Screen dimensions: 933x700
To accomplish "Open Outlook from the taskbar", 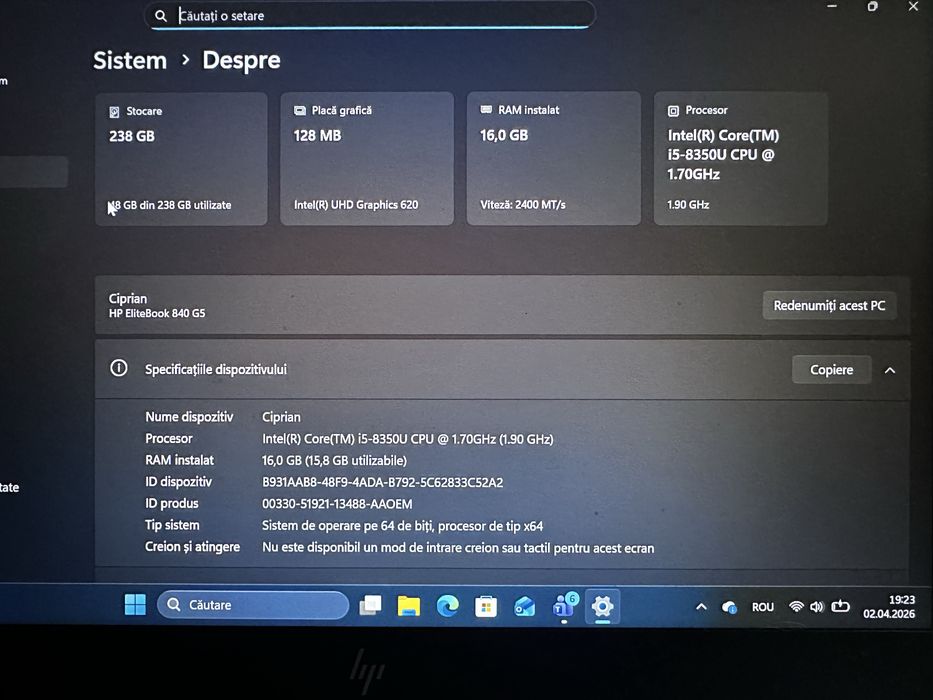I will click(524, 607).
